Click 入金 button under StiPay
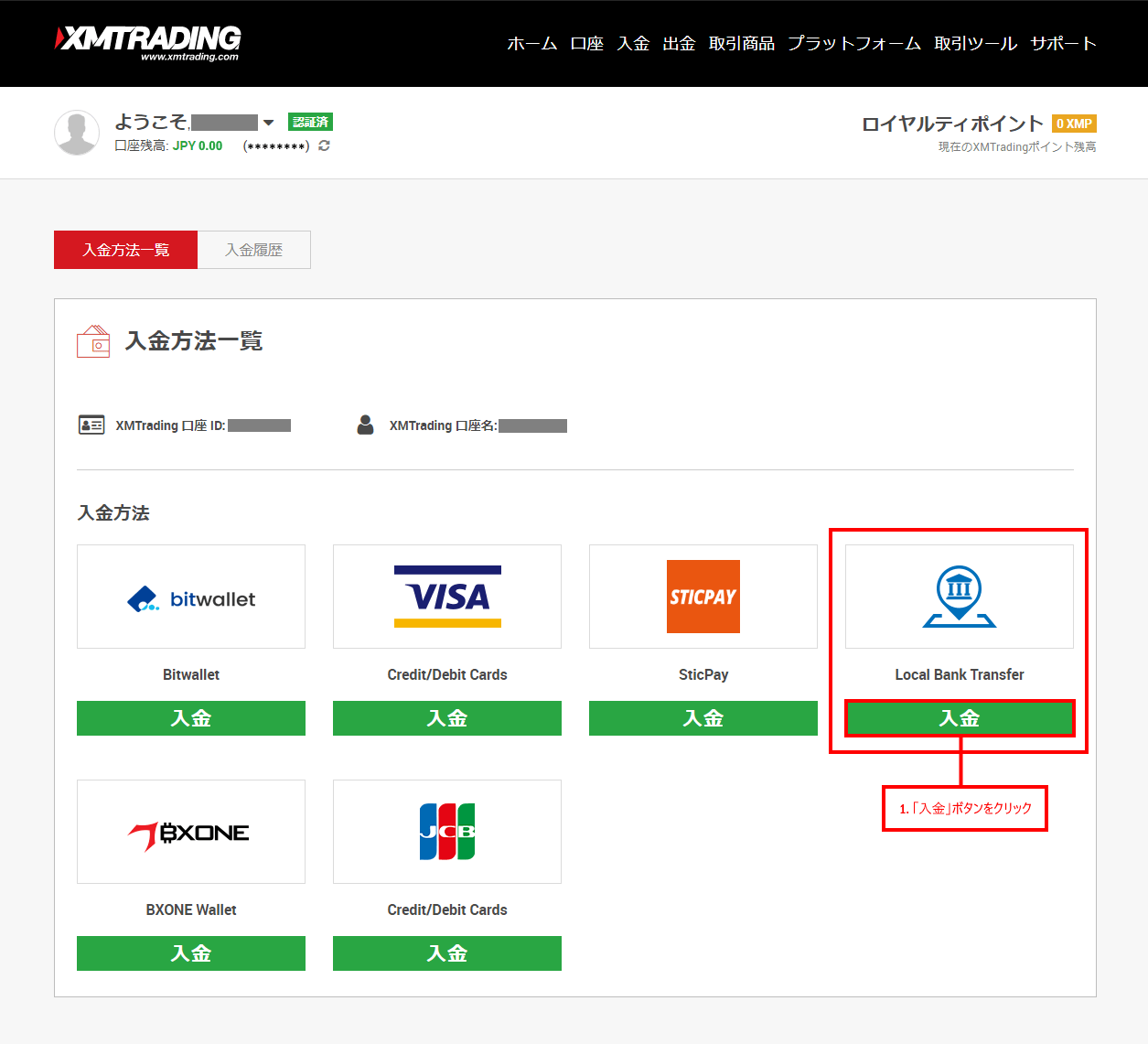The height and width of the screenshot is (1044, 1148). (703, 718)
